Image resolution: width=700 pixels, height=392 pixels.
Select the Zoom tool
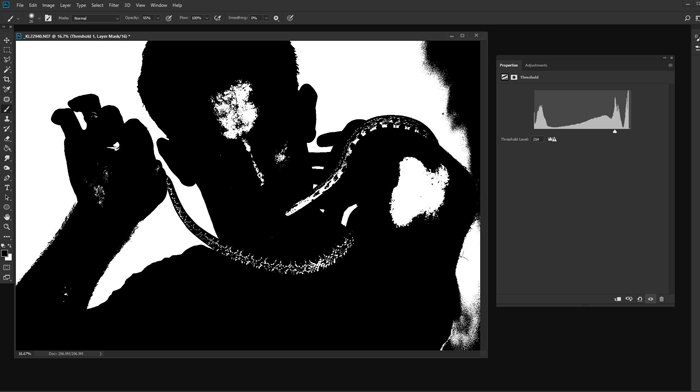pyautogui.click(x=7, y=227)
